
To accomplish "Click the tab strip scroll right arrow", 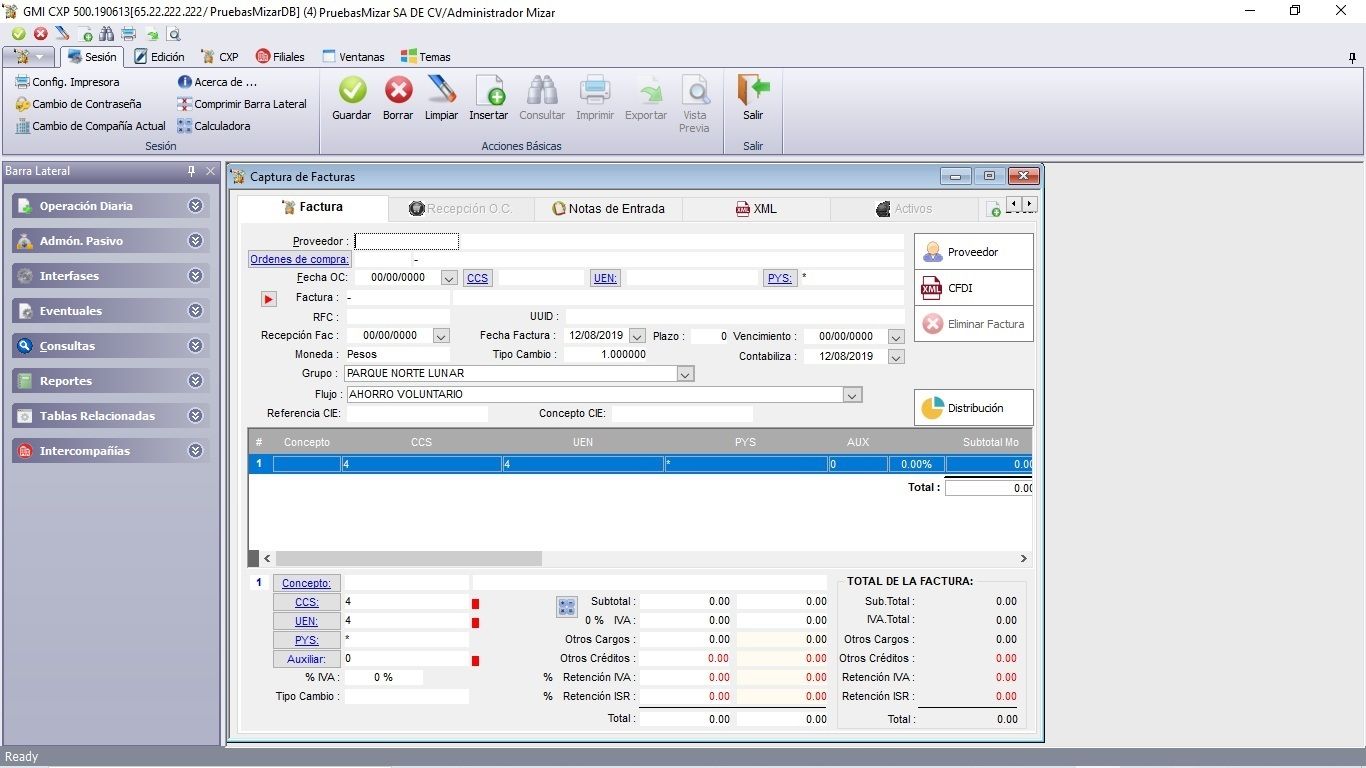I will pyautogui.click(x=1029, y=204).
